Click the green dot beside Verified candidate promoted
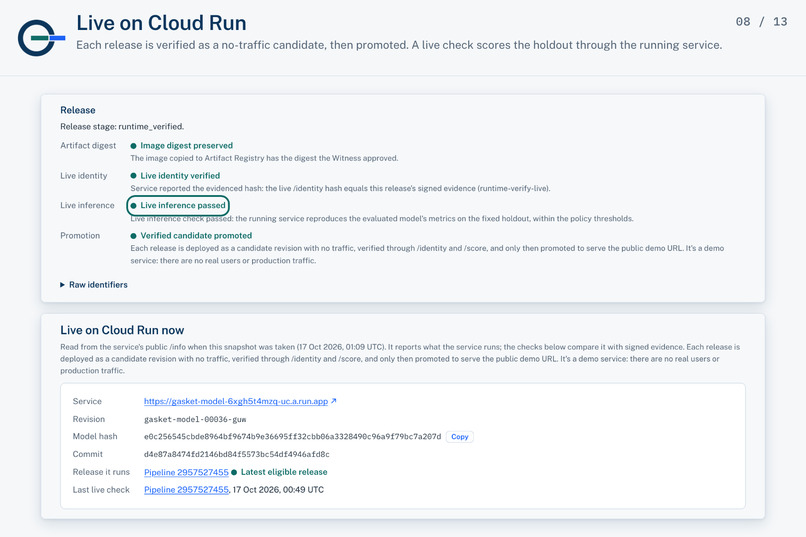This screenshot has width=806, height=537. (x=134, y=236)
